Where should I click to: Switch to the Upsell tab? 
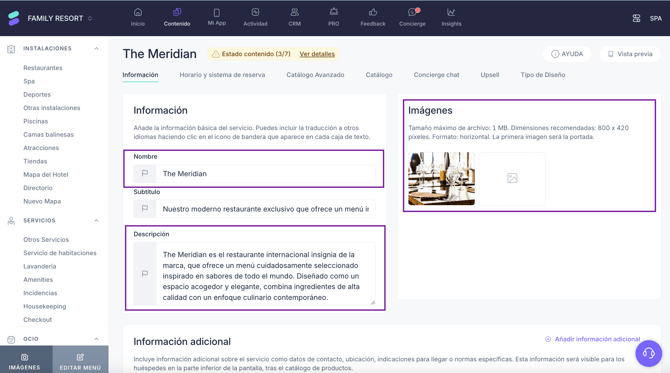(490, 75)
